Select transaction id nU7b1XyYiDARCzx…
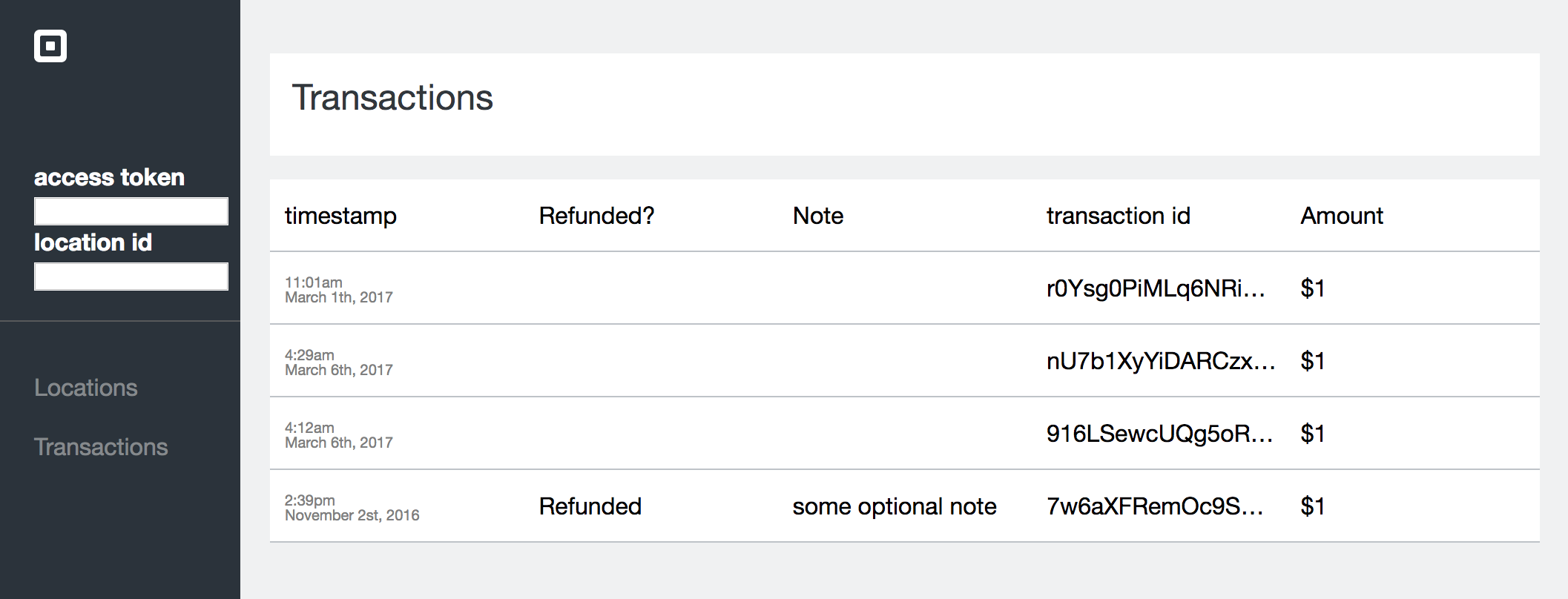 coord(1160,361)
